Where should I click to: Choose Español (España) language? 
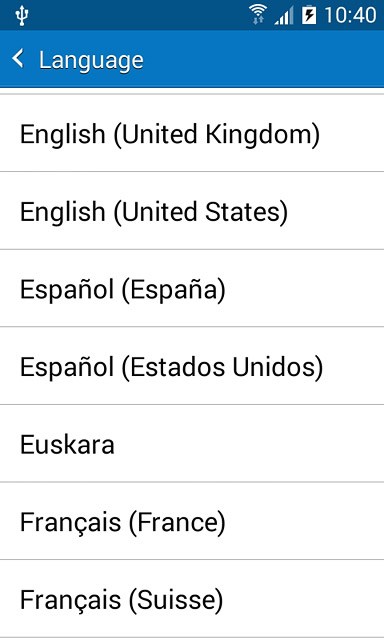tap(192, 288)
